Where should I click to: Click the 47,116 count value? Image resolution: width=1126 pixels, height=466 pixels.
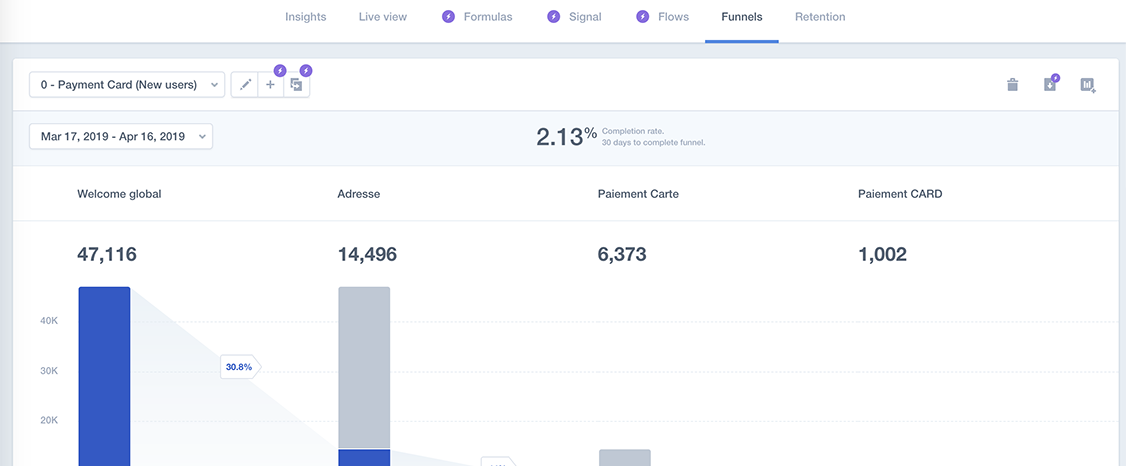[x=106, y=254]
